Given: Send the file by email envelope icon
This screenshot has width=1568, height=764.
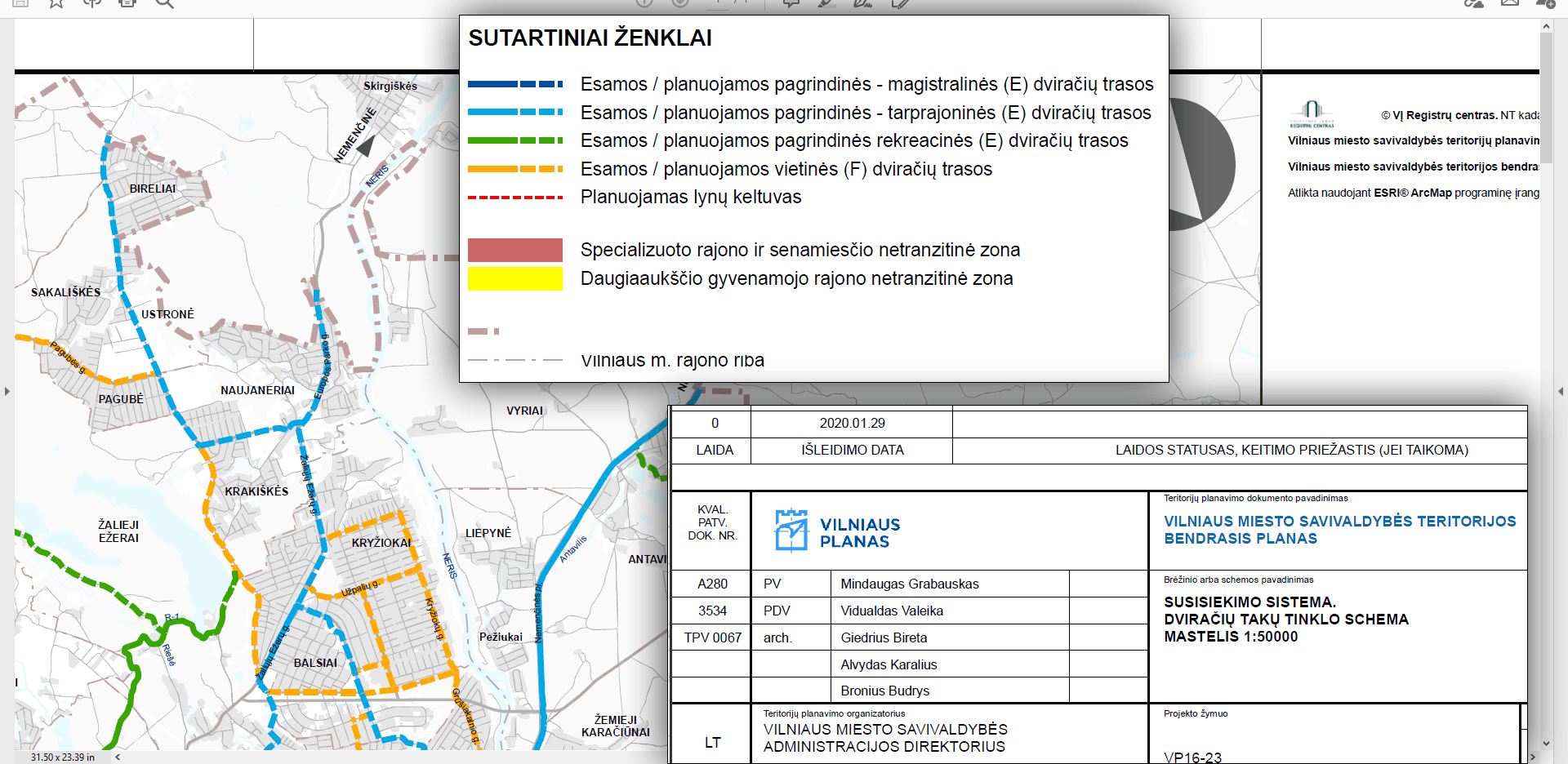Looking at the screenshot, I should click(1510, 2).
